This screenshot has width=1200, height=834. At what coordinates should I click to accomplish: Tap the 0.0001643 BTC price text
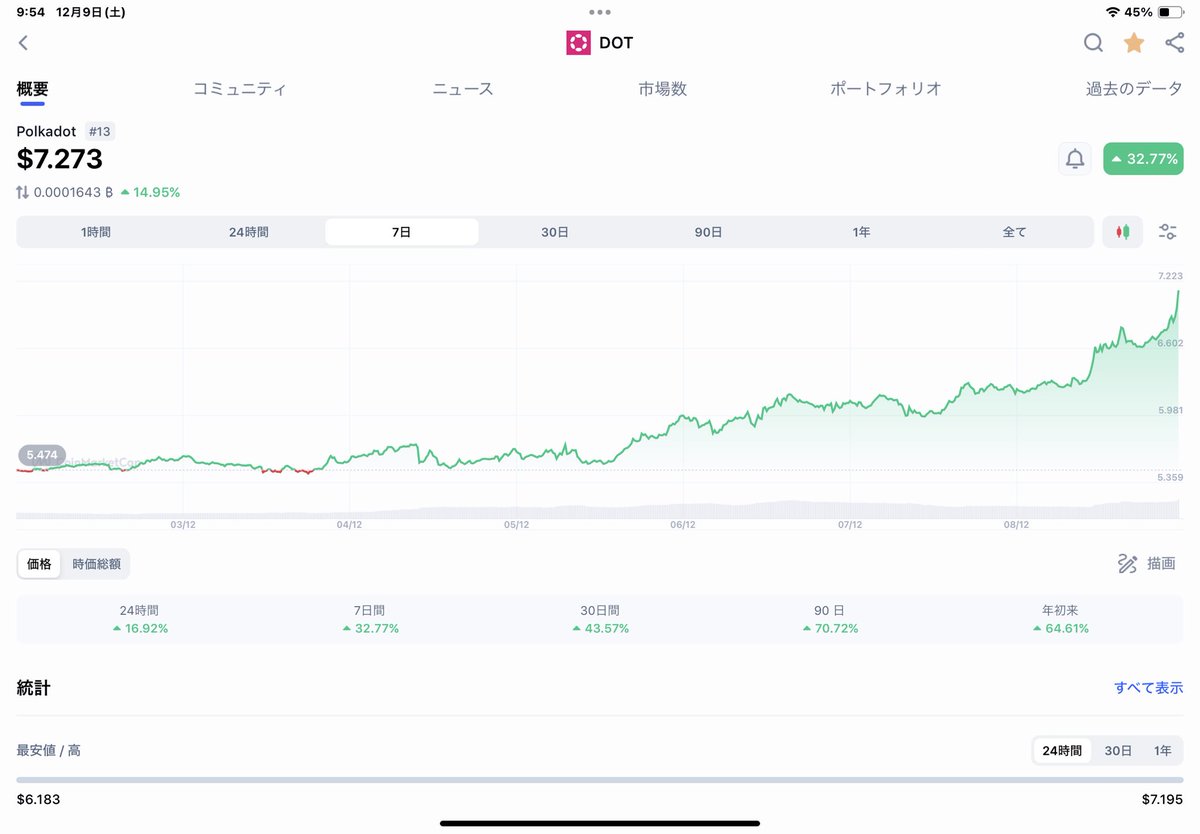click(x=74, y=192)
